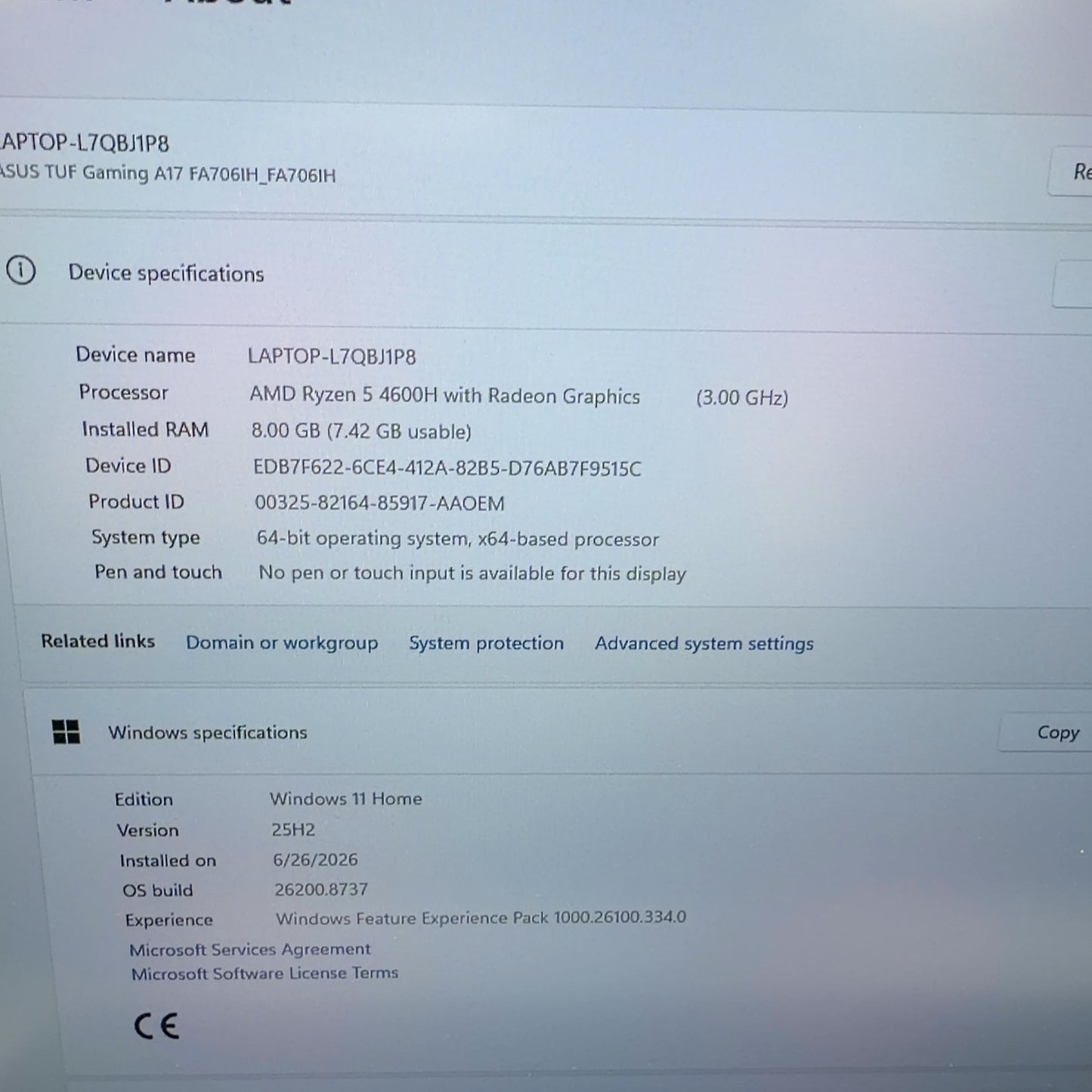Select the Product ID value

379,503
